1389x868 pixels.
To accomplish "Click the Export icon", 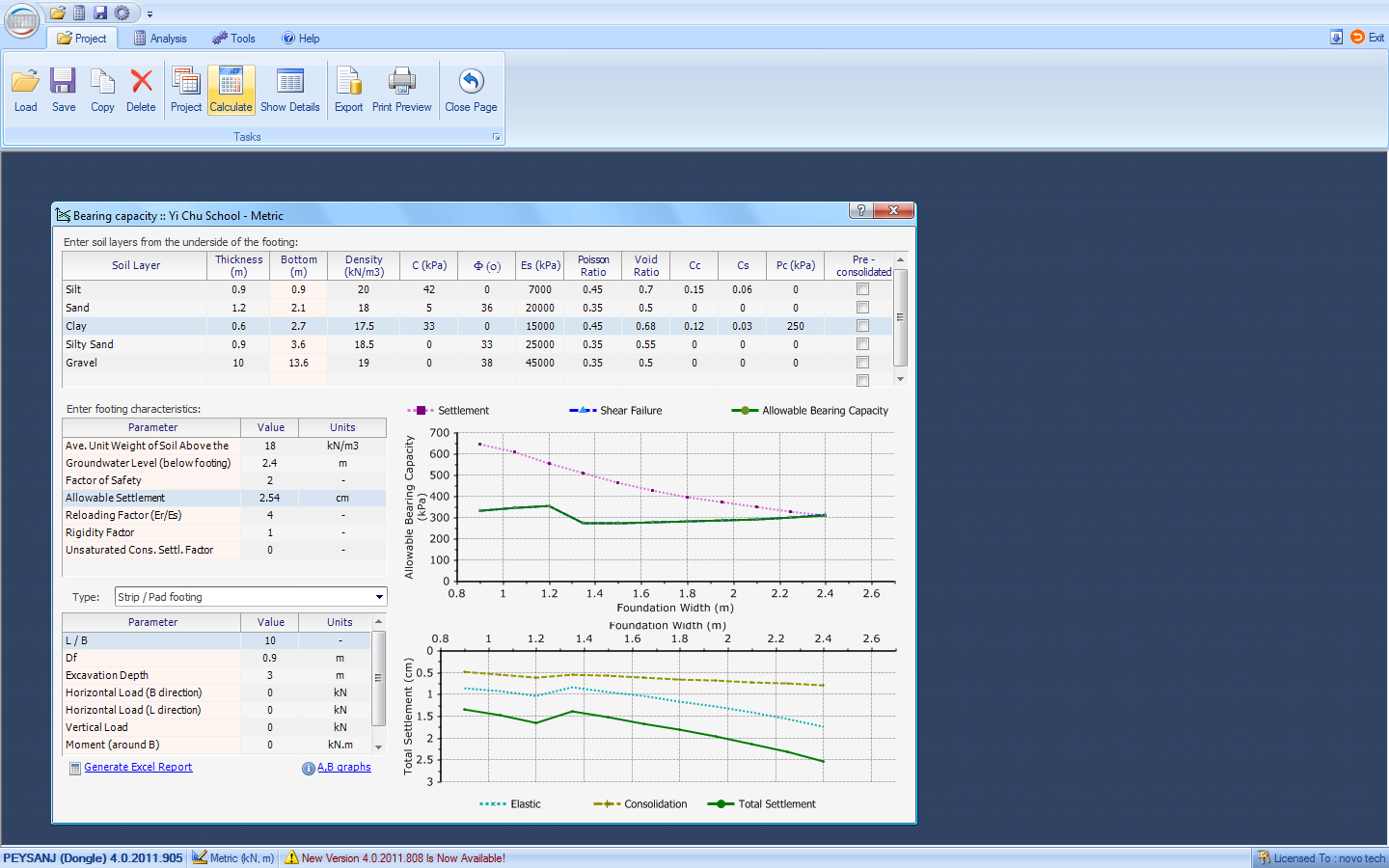I will [348, 91].
